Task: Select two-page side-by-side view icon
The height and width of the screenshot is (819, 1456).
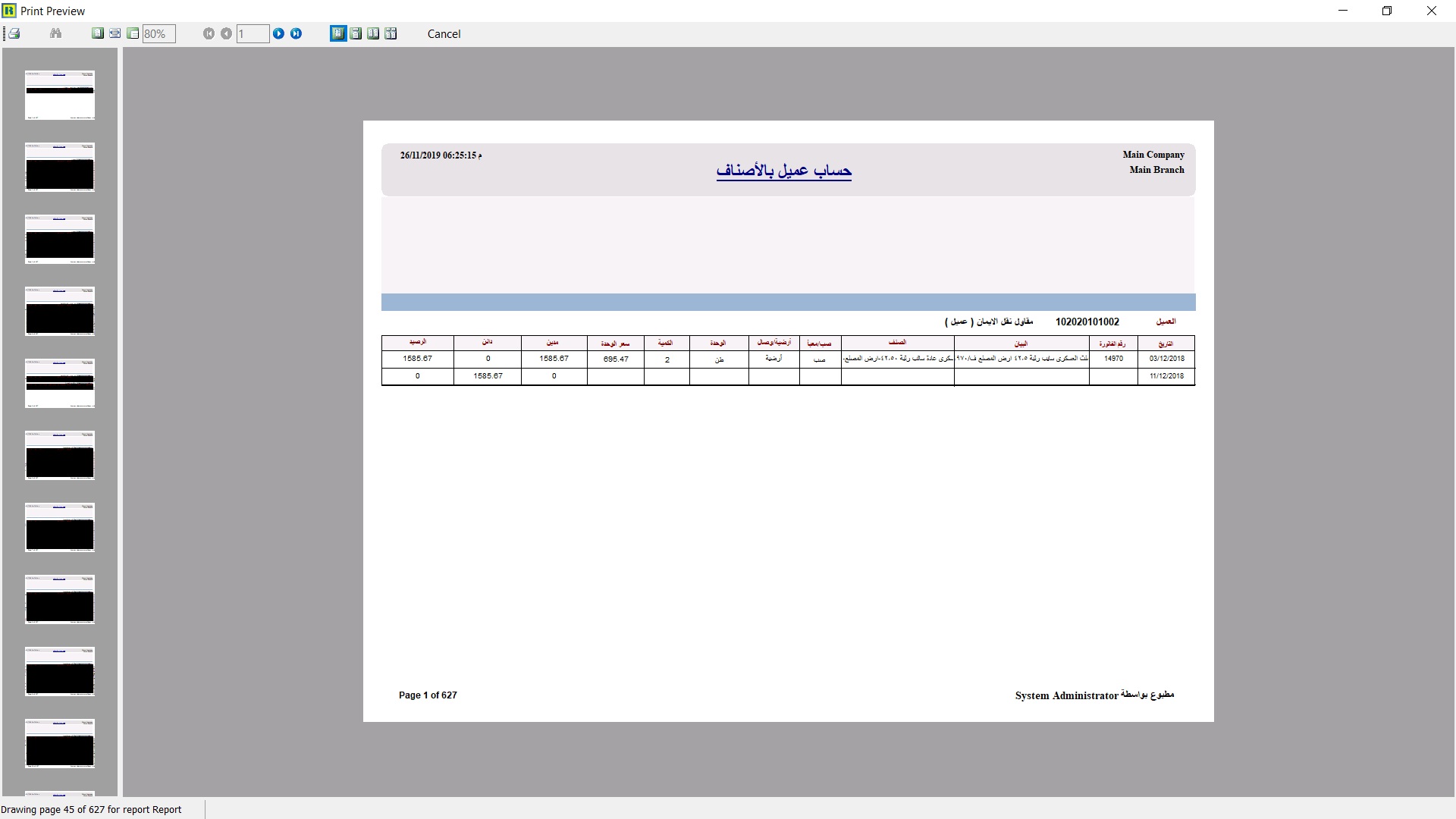Action: point(373,33)
